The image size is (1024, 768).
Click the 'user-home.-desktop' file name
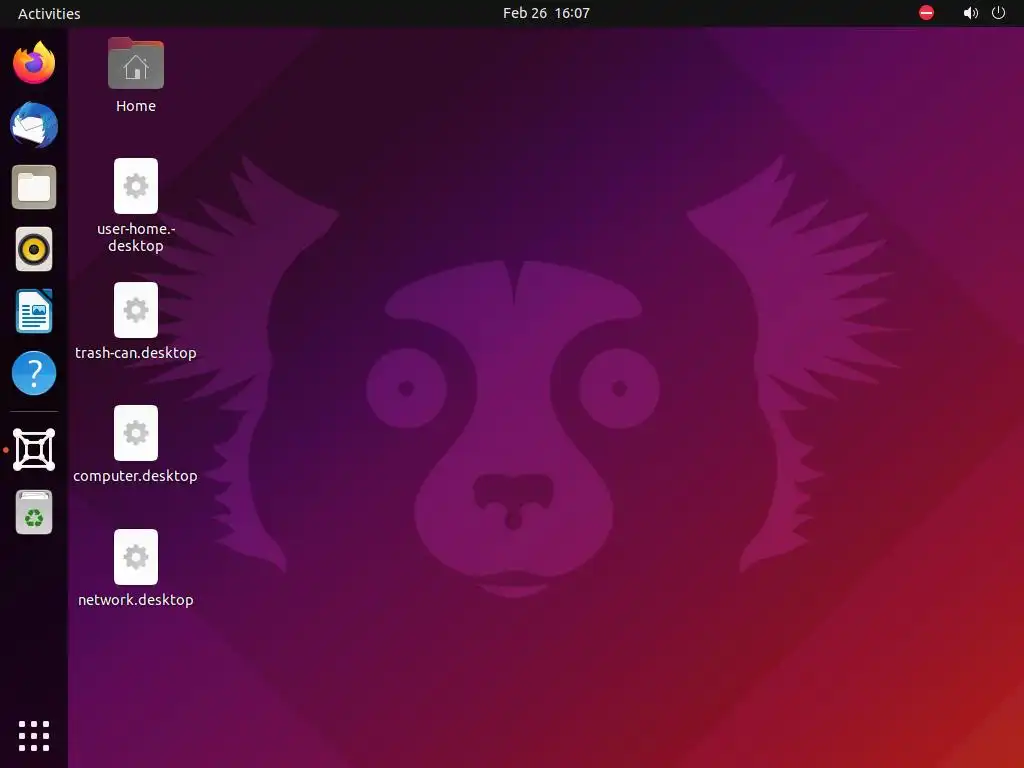[136, 237]
